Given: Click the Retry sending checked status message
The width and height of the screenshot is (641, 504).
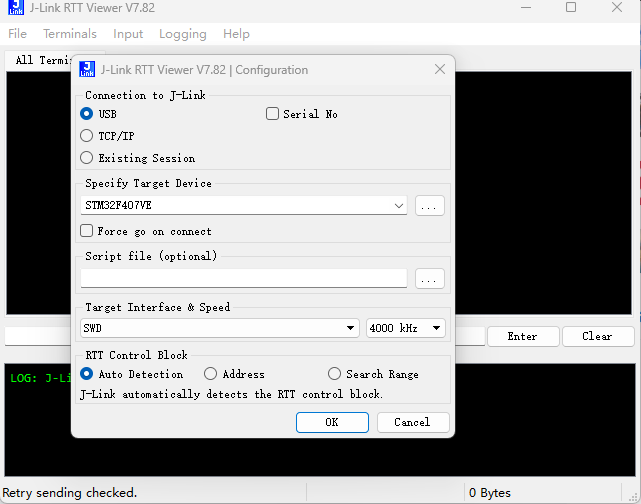Looking at the screenshot, I should point(69,493).
